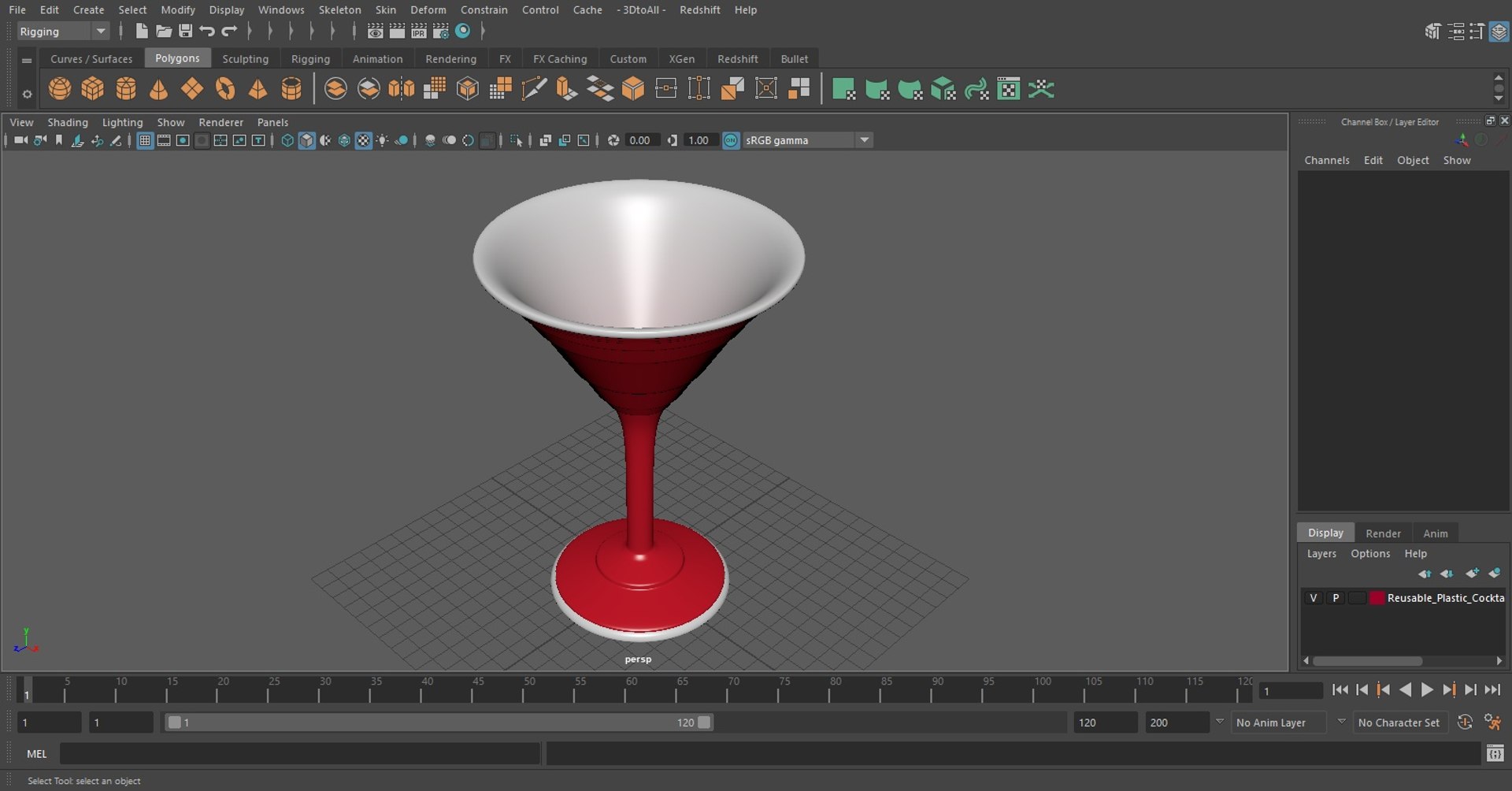Open the sRGB gamma view transform dropdown
The width and height of the screenshot is (1512, 791).
click(807, 140)
